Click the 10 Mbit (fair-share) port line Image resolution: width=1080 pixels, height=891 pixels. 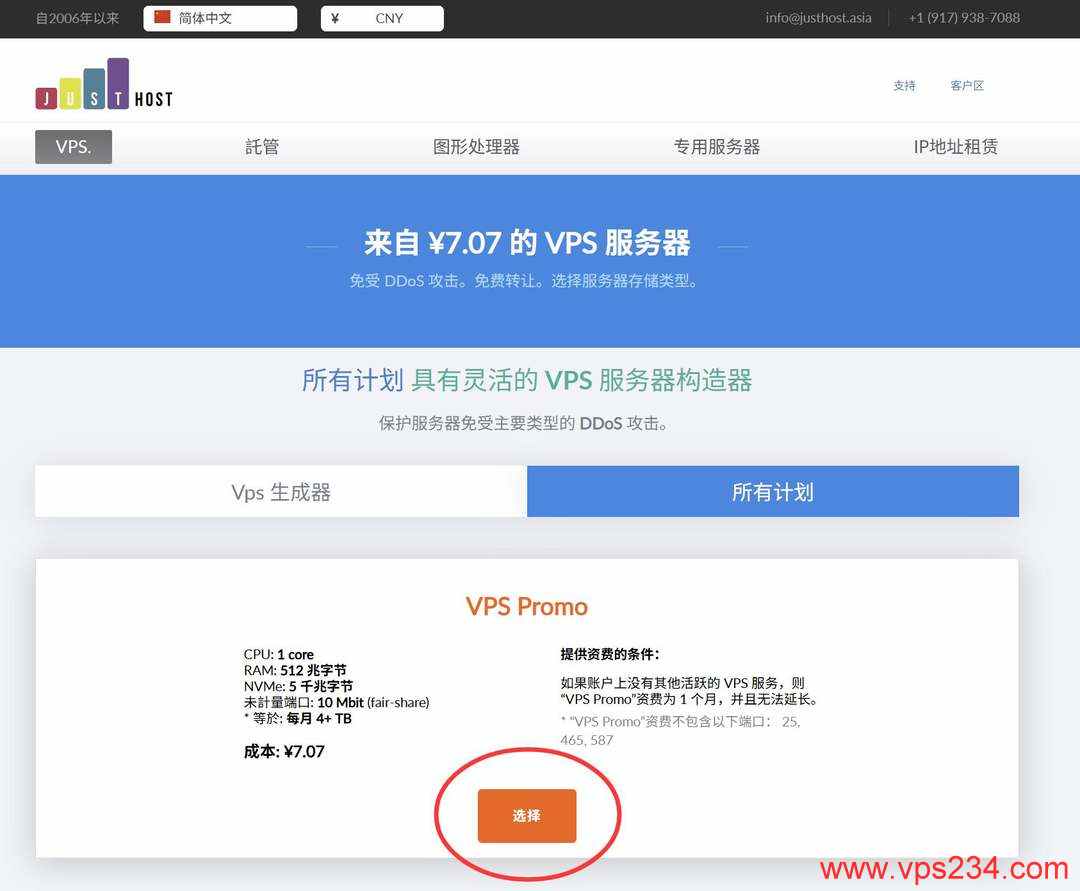pyautogui.click(x=336, y=702)
